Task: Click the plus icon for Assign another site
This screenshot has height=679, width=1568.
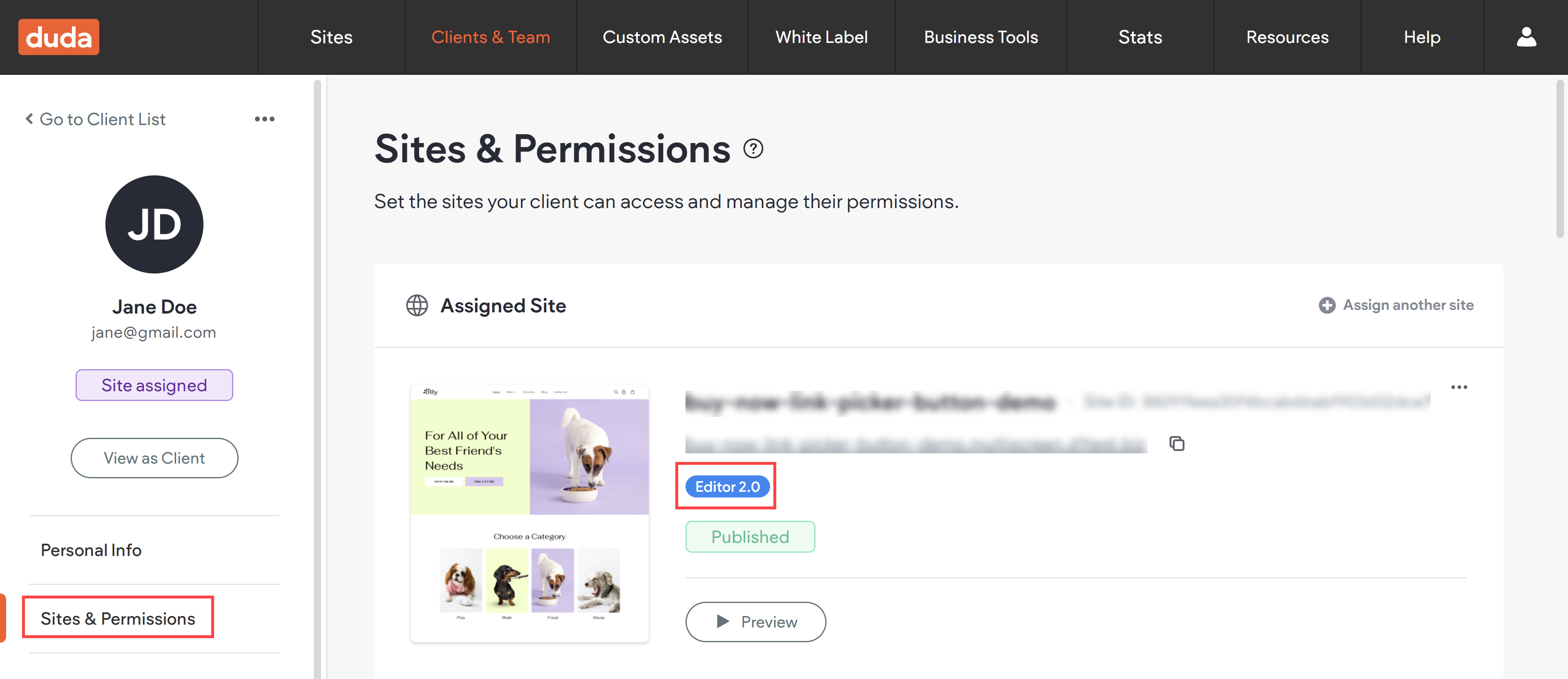Action: (1327, 305)
